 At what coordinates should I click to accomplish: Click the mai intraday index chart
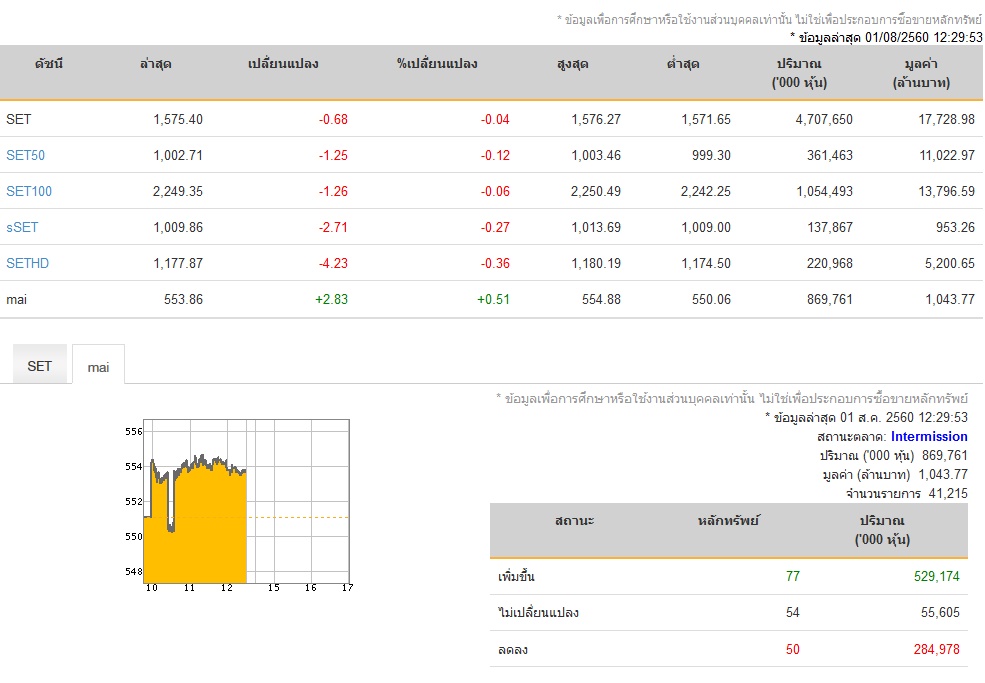point(239,505)
